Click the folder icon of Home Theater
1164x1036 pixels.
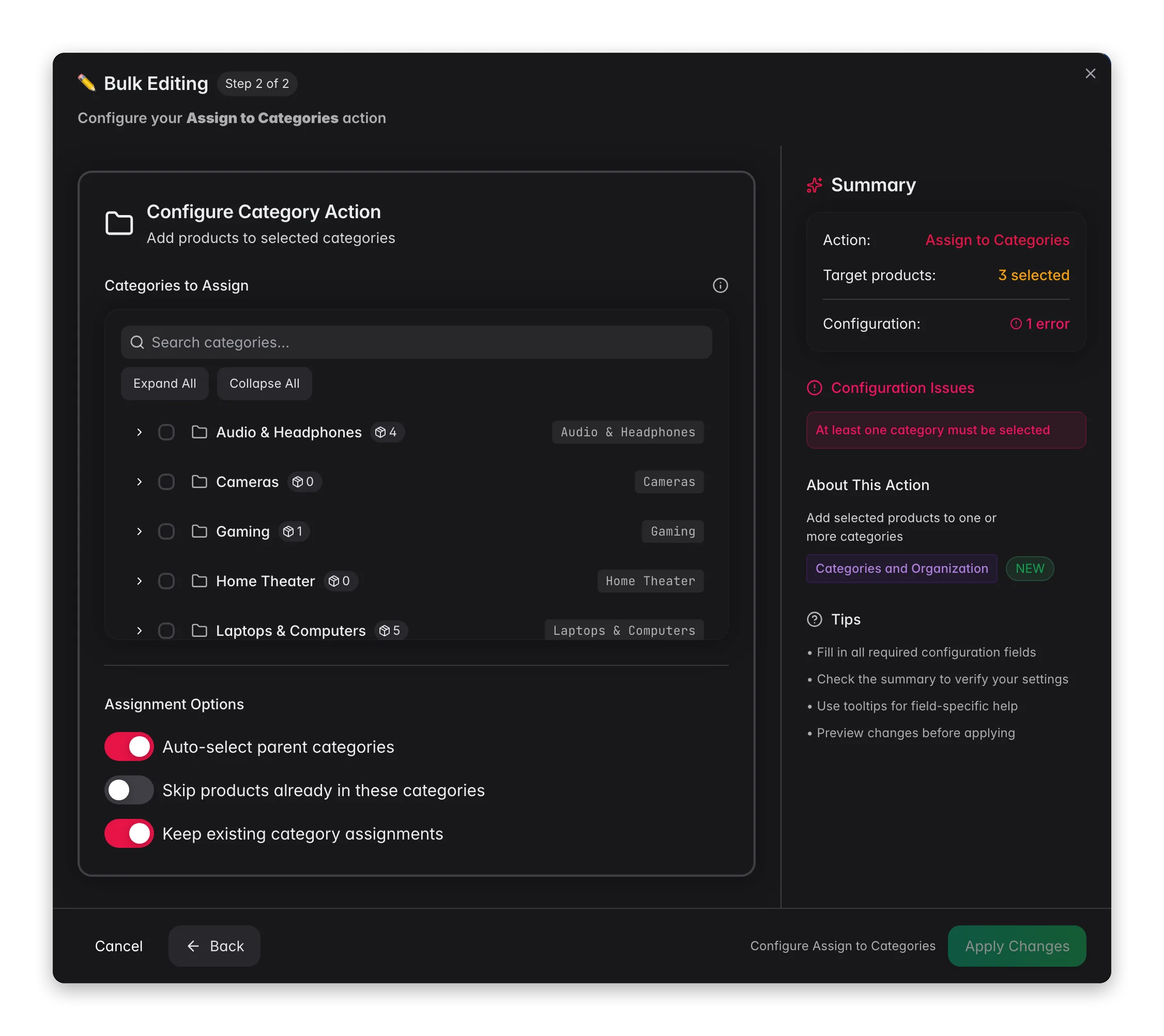[200, 581]
